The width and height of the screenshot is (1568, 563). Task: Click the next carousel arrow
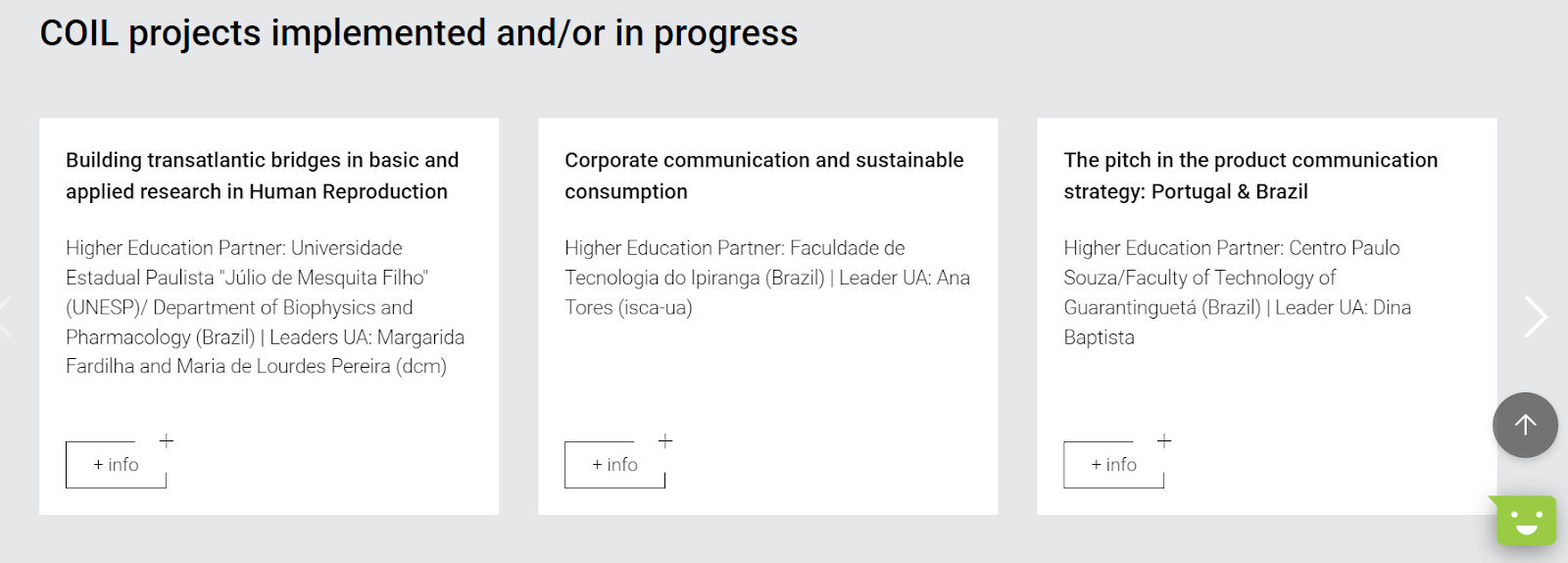pyautogui.click(x=1536, y=316)
